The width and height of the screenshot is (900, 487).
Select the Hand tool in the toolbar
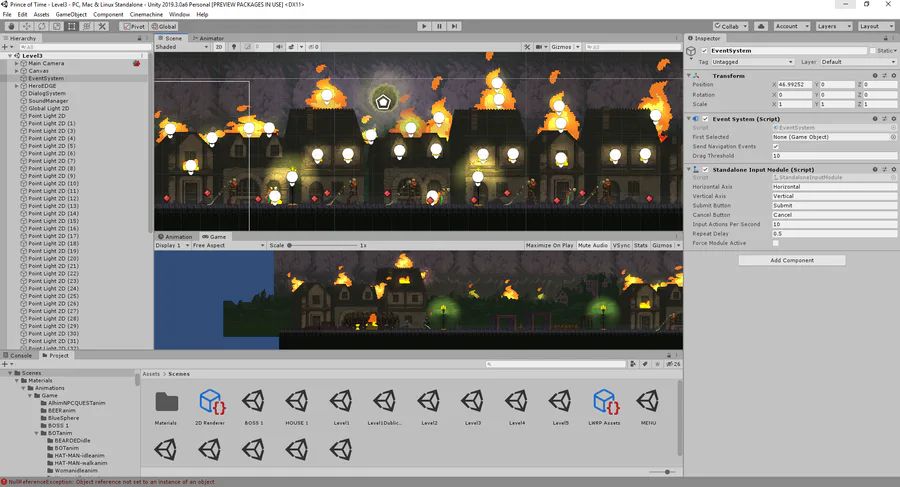pos(11,26)
